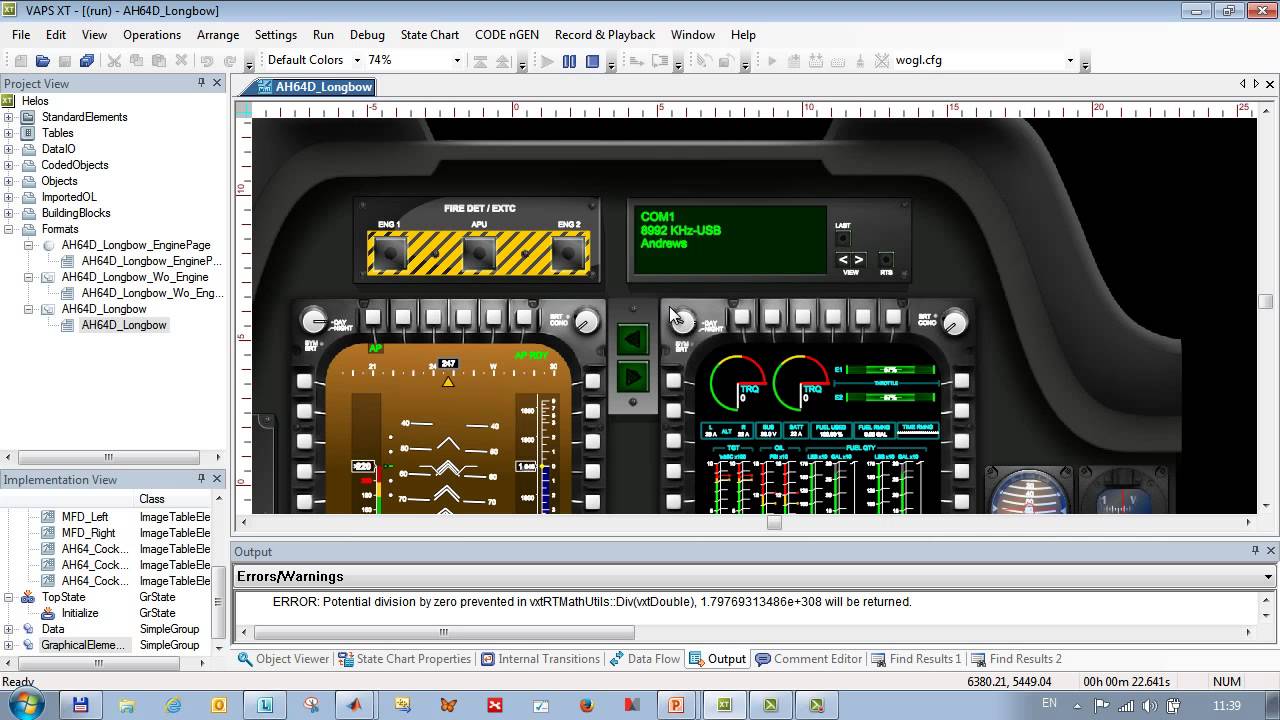
Task: Click the Save All toolbar icon
Action: coord(87,61)
